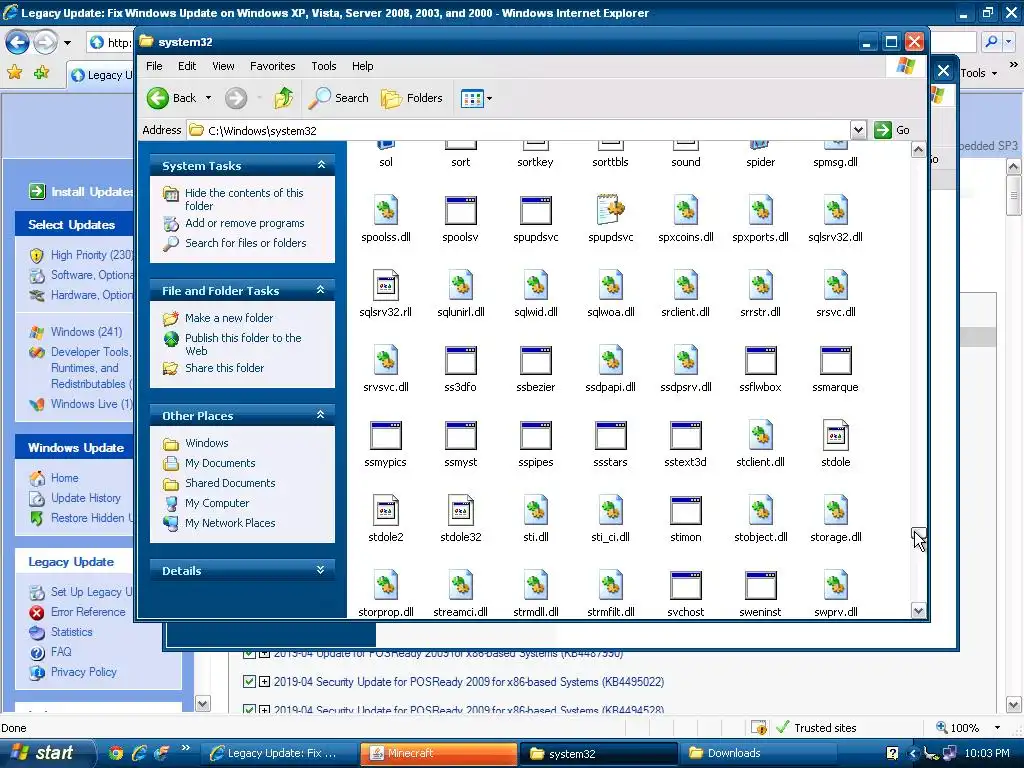Click the Search toolbar button

(x=338, y=98)
